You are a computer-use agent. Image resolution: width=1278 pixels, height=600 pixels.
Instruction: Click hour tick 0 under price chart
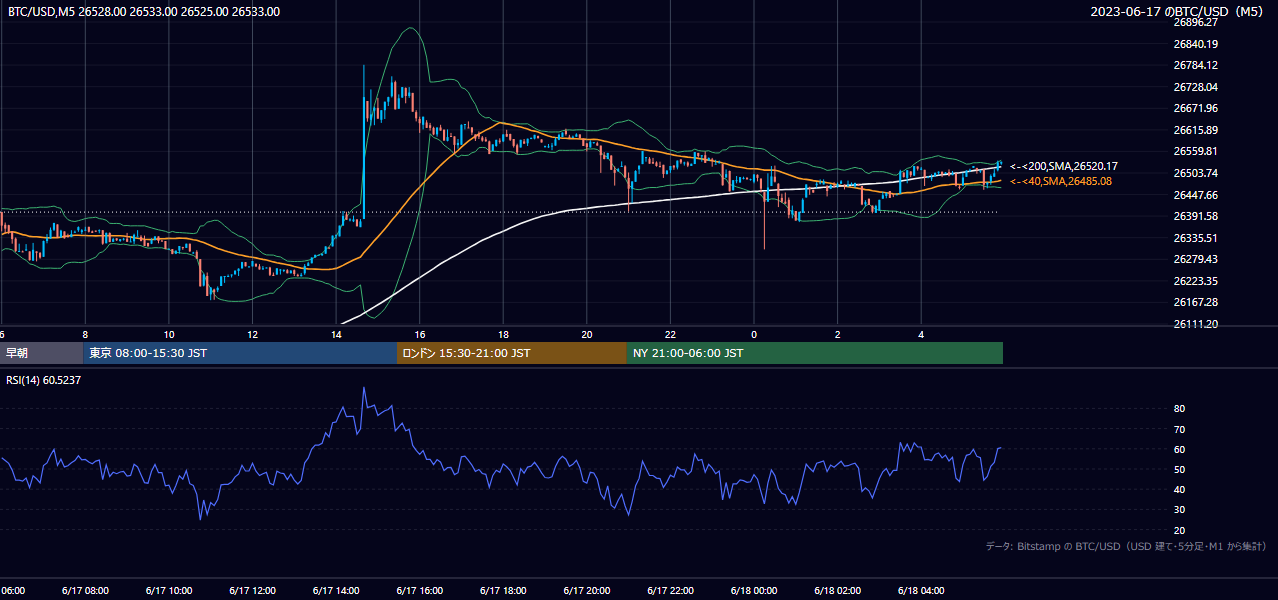pyautogui.click(x=754, y=334)
